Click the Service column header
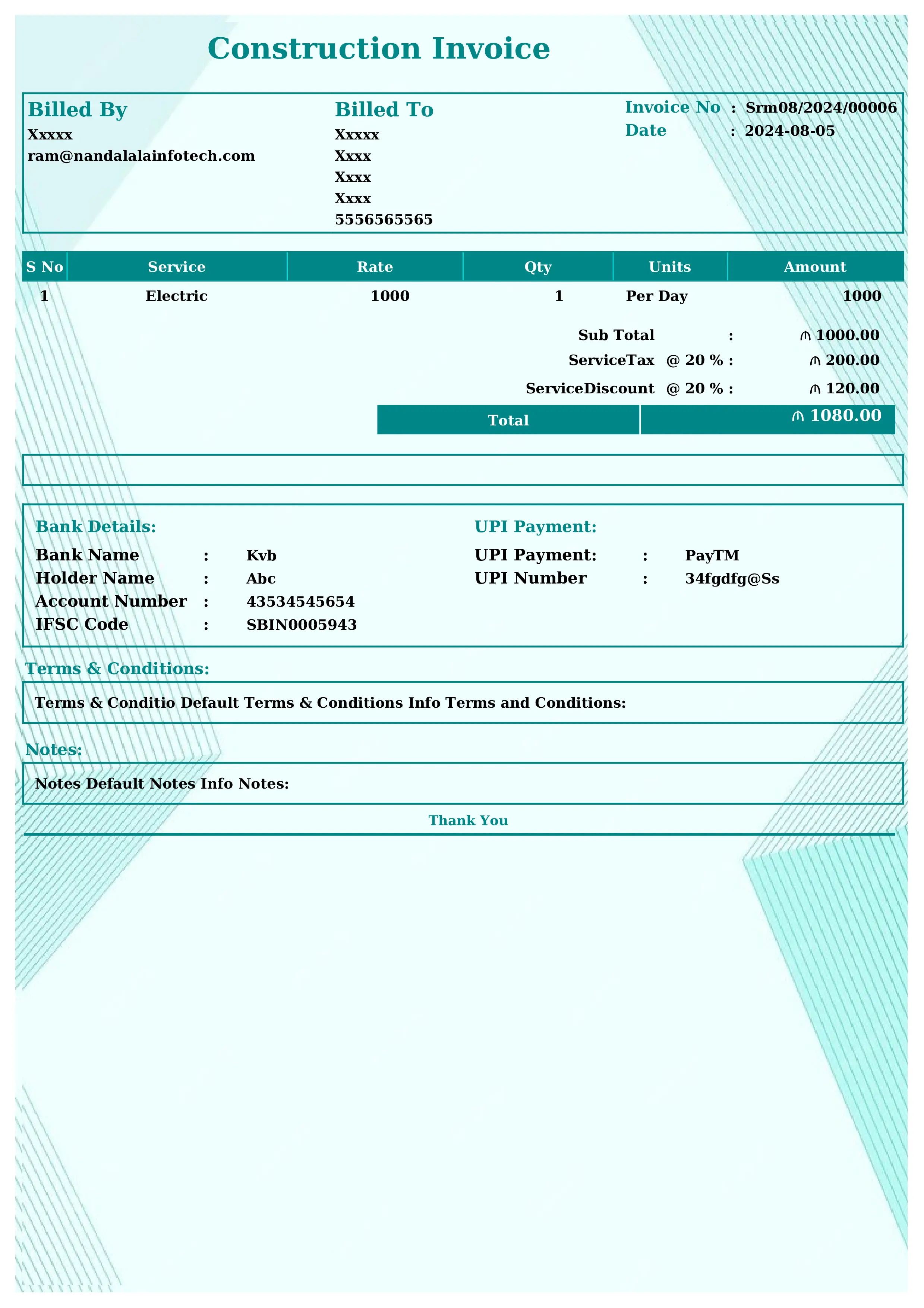This screenshot has width=924, height=1308. tap(176, 267)
